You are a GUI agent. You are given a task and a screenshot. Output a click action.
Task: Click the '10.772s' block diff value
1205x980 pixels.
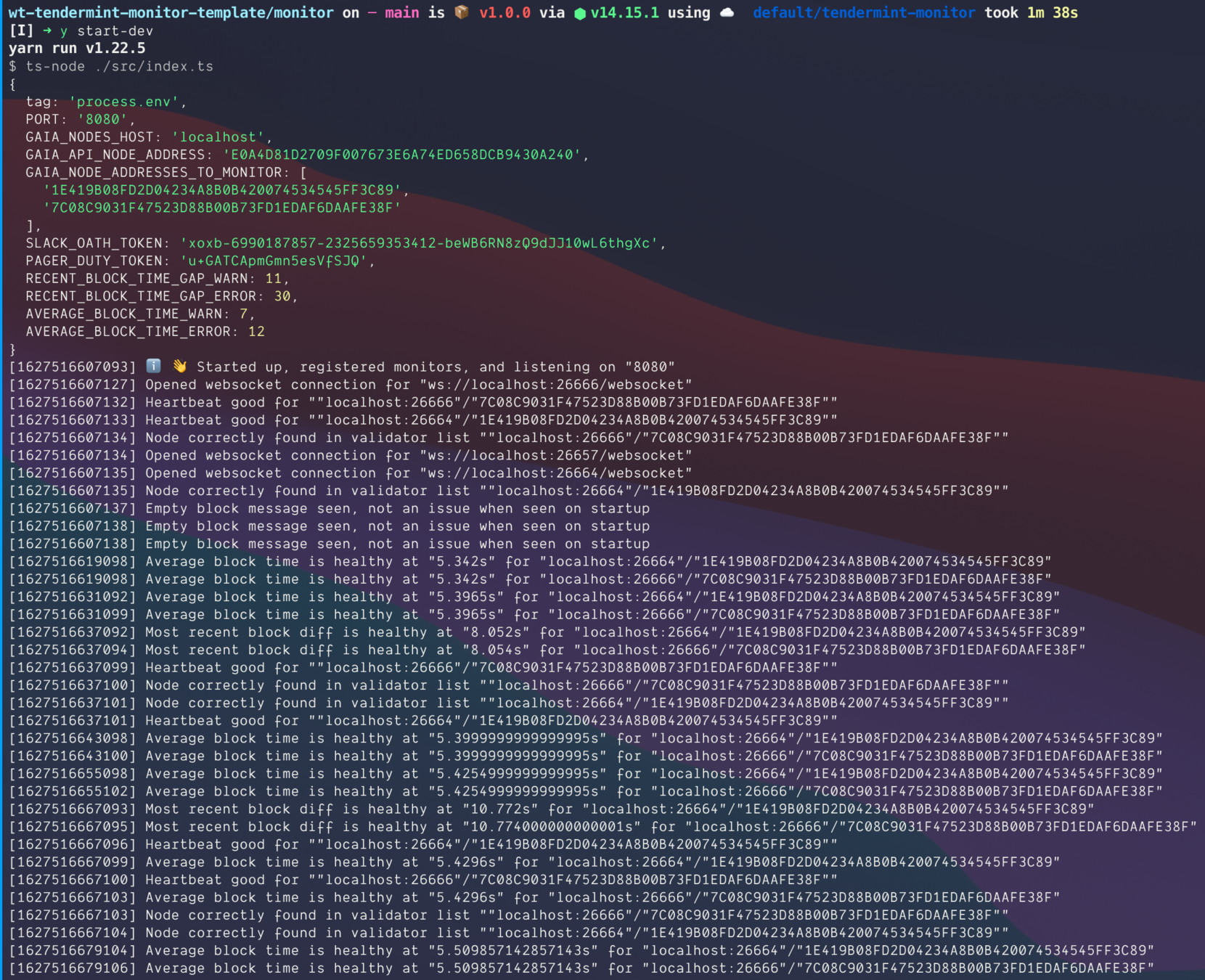[501, 809]
